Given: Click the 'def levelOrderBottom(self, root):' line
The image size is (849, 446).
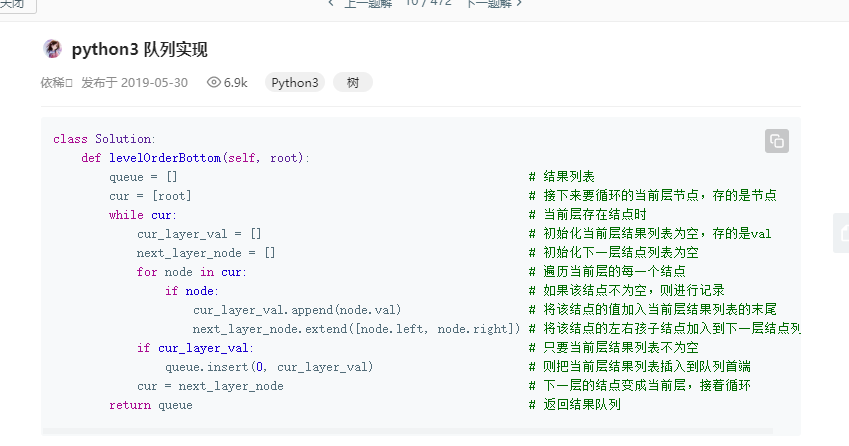Looking at the screenshot, I should [x=195, y=158].
